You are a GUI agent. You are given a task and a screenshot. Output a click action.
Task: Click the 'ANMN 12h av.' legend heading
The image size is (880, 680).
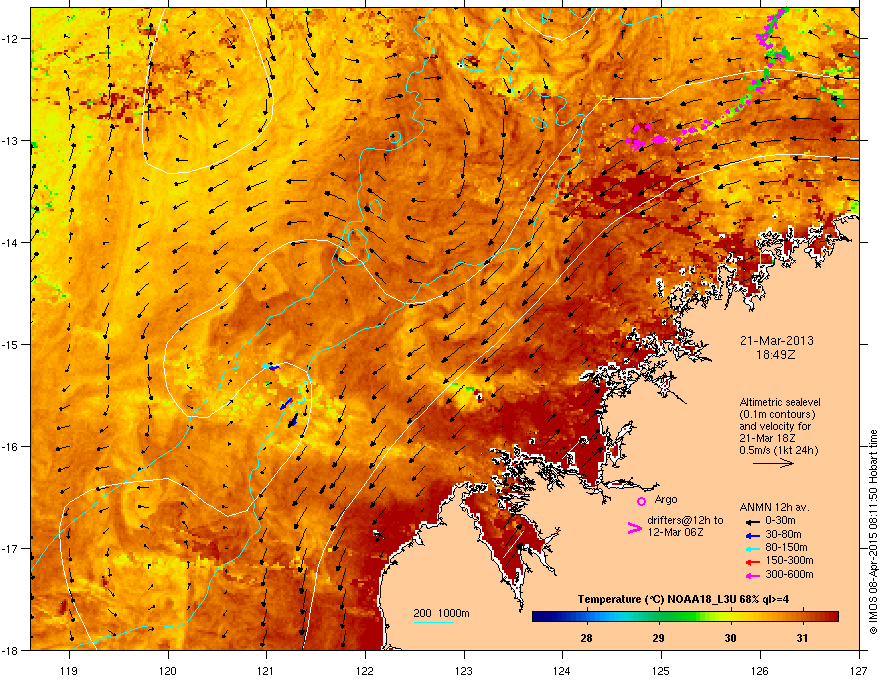[774, 507]
